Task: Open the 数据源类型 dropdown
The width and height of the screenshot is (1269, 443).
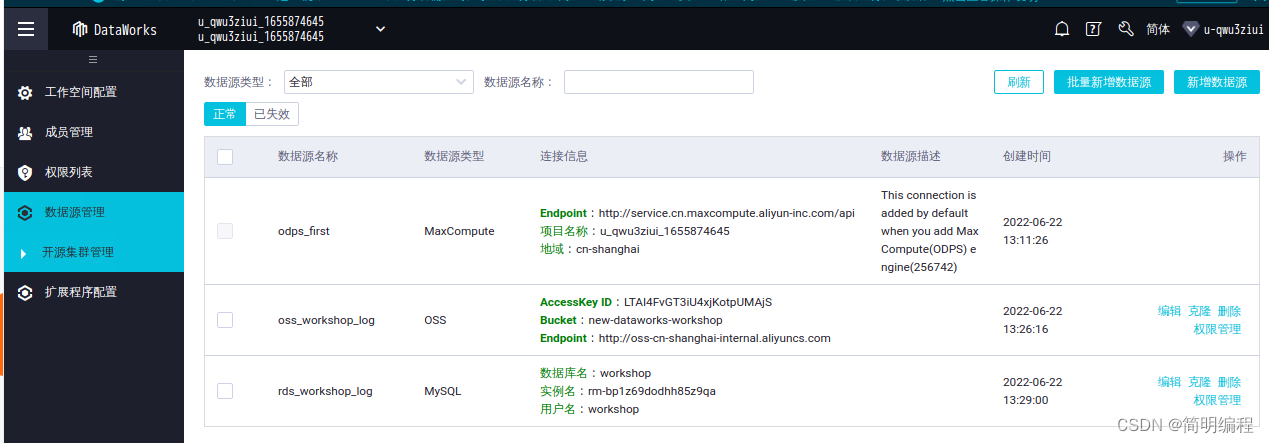Action: pyautogui.click(x=378, y=82)
